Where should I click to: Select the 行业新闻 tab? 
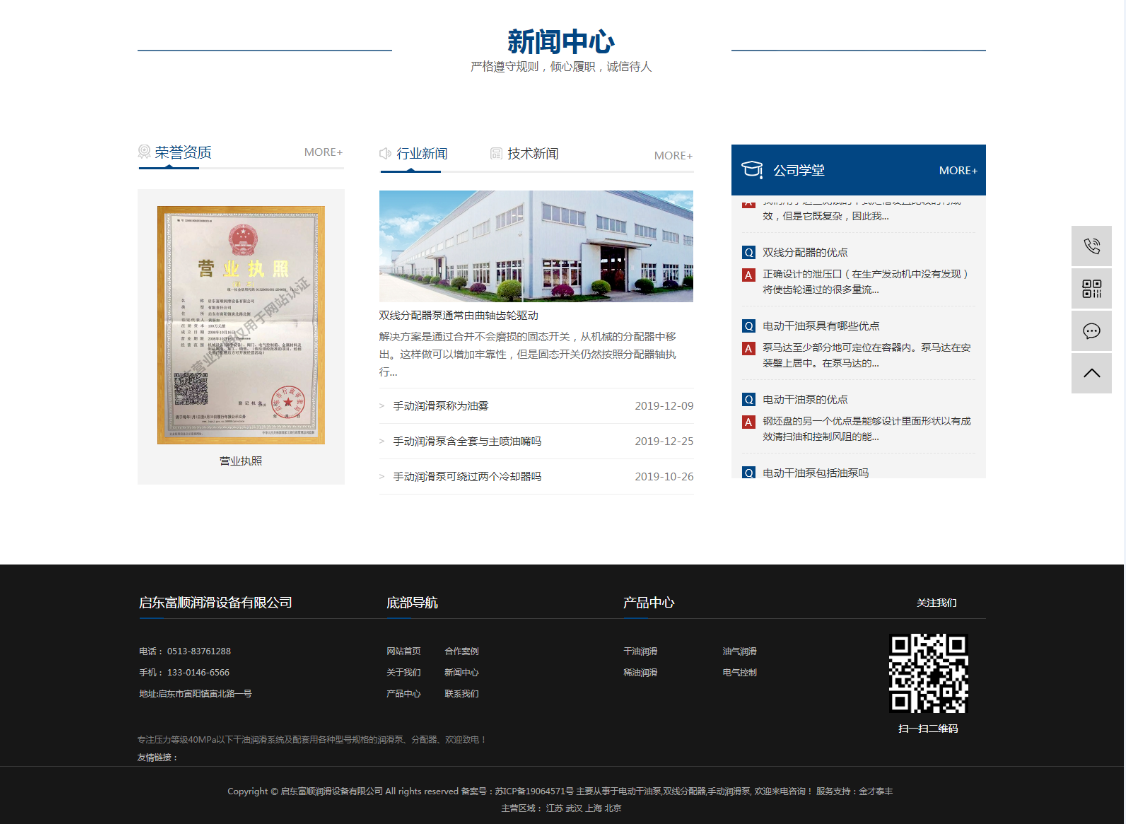click(x=421, y=154)
